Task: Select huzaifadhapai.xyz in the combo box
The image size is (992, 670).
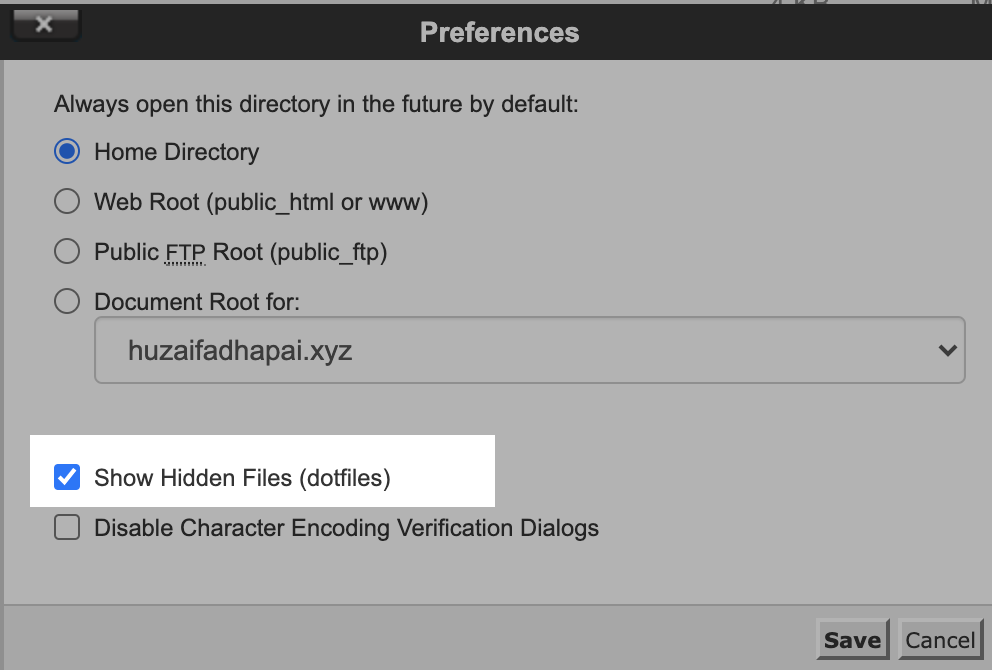Action: (x=529, y=350)
